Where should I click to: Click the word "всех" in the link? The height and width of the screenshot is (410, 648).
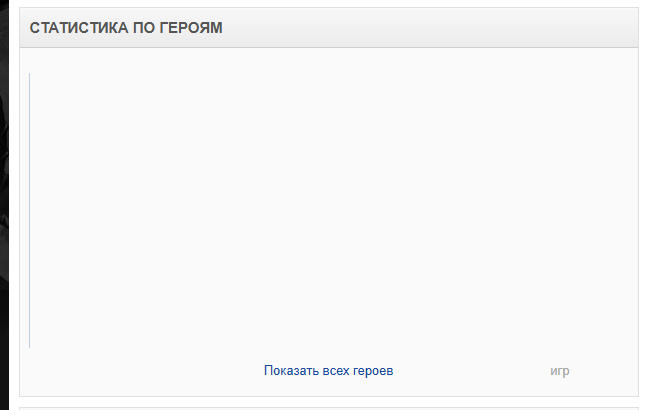337,371
